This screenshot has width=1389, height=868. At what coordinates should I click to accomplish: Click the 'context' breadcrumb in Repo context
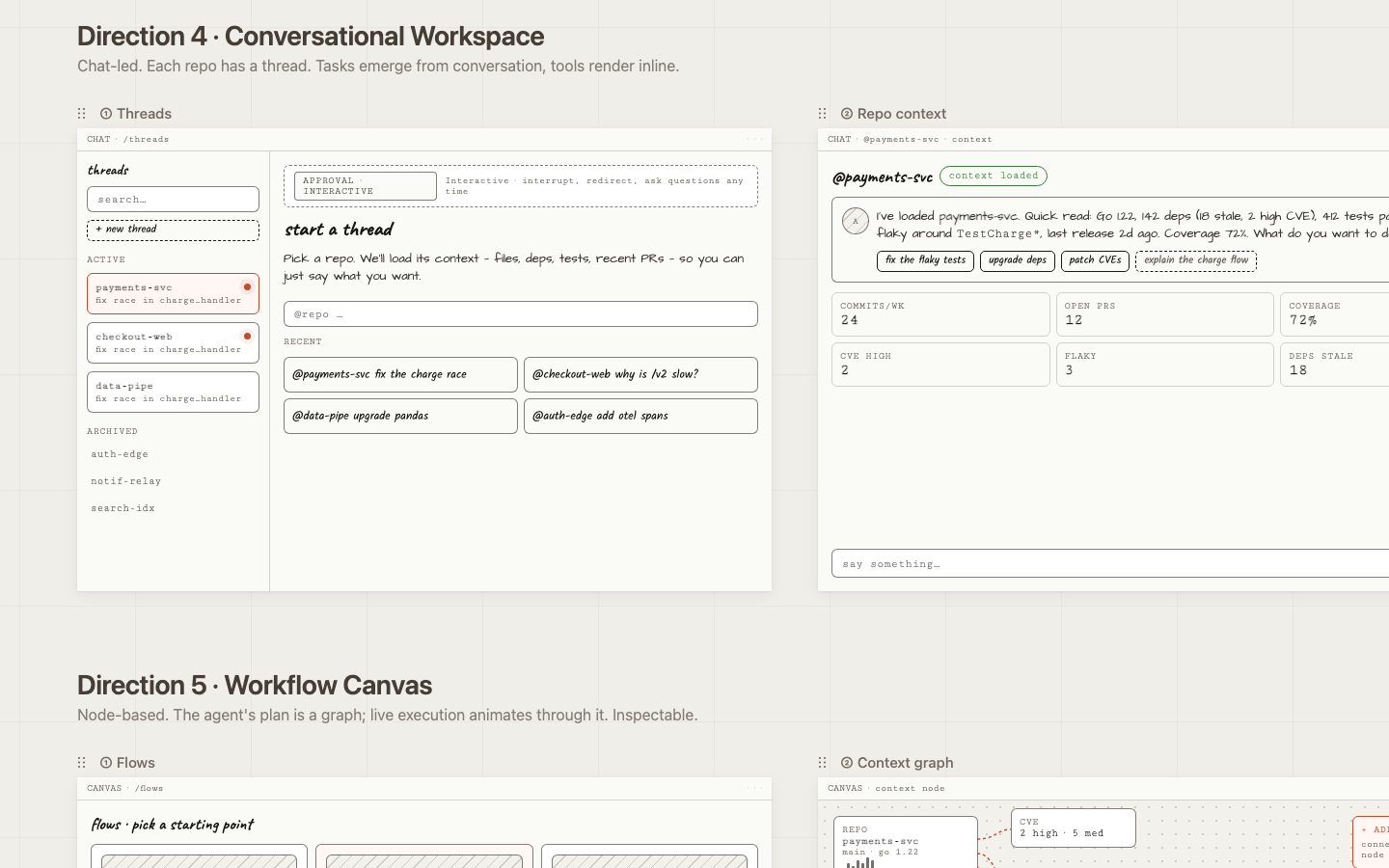(x=971, y=139)
